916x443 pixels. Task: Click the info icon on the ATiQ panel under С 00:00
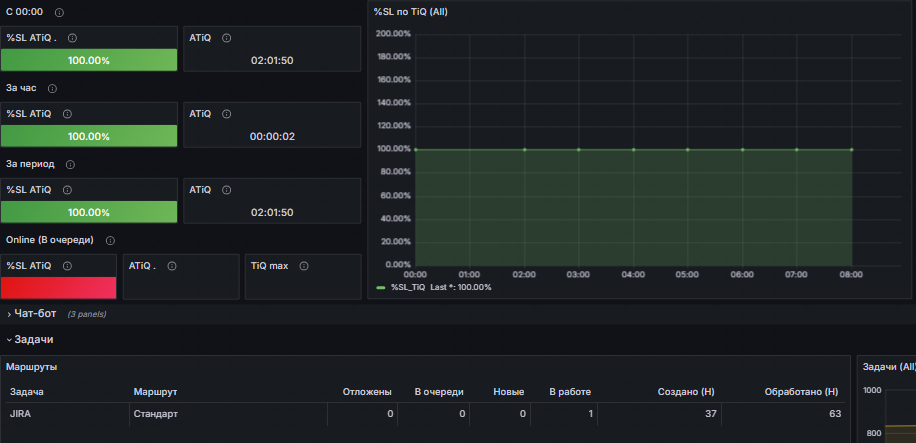click(x=227, y=38)
